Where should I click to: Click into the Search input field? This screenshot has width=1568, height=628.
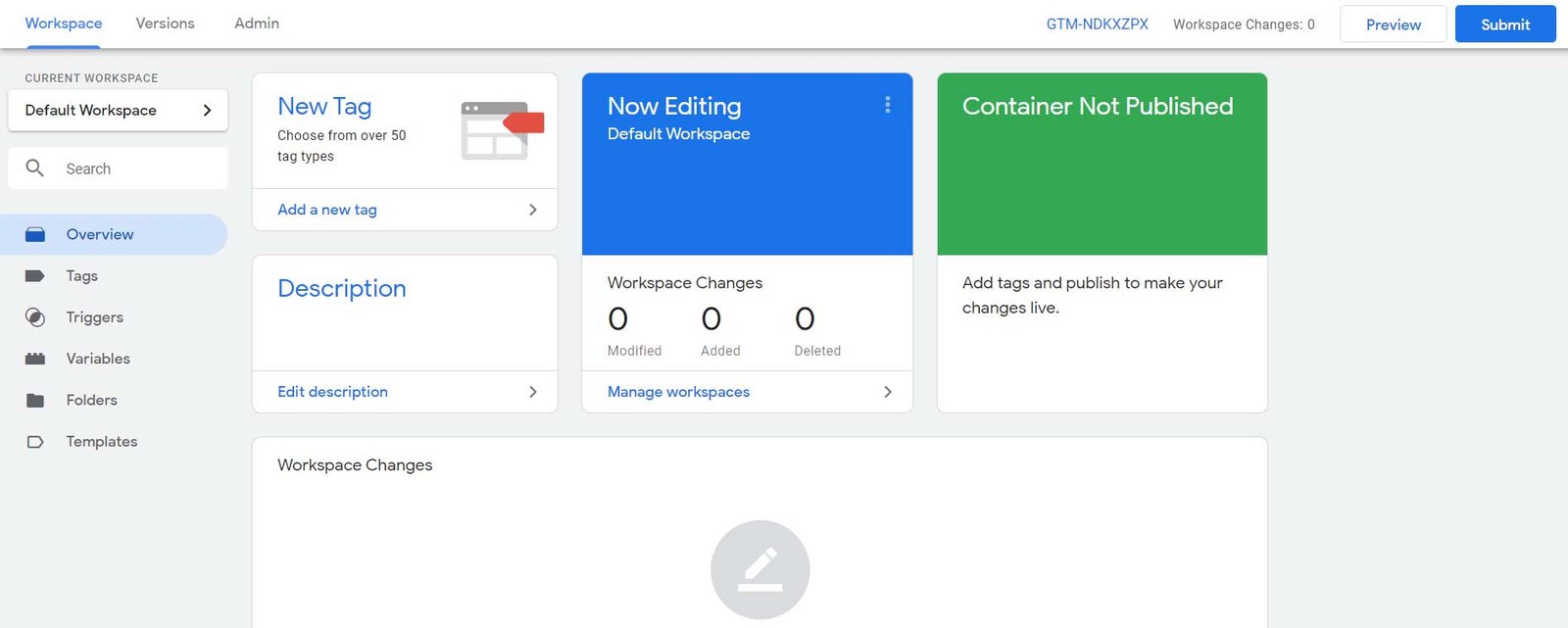click(x=137, y=169)
